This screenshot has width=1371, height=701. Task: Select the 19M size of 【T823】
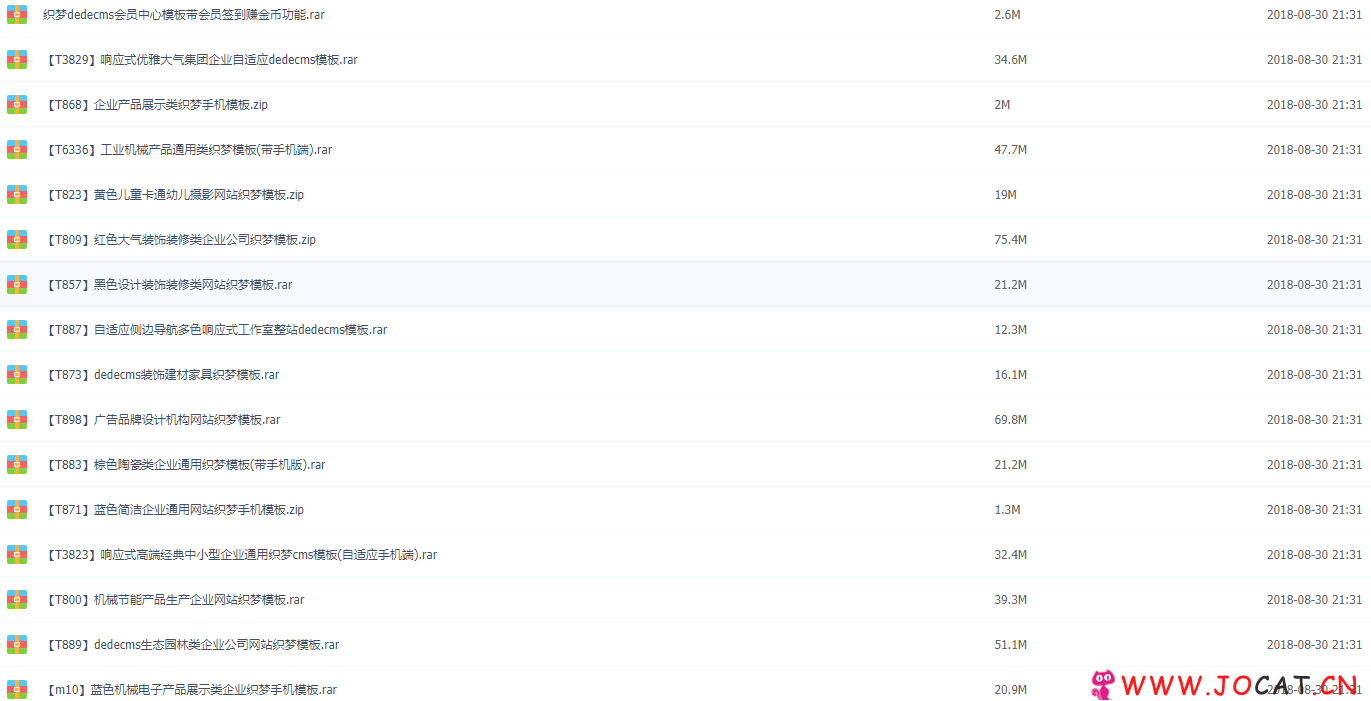1005,195
